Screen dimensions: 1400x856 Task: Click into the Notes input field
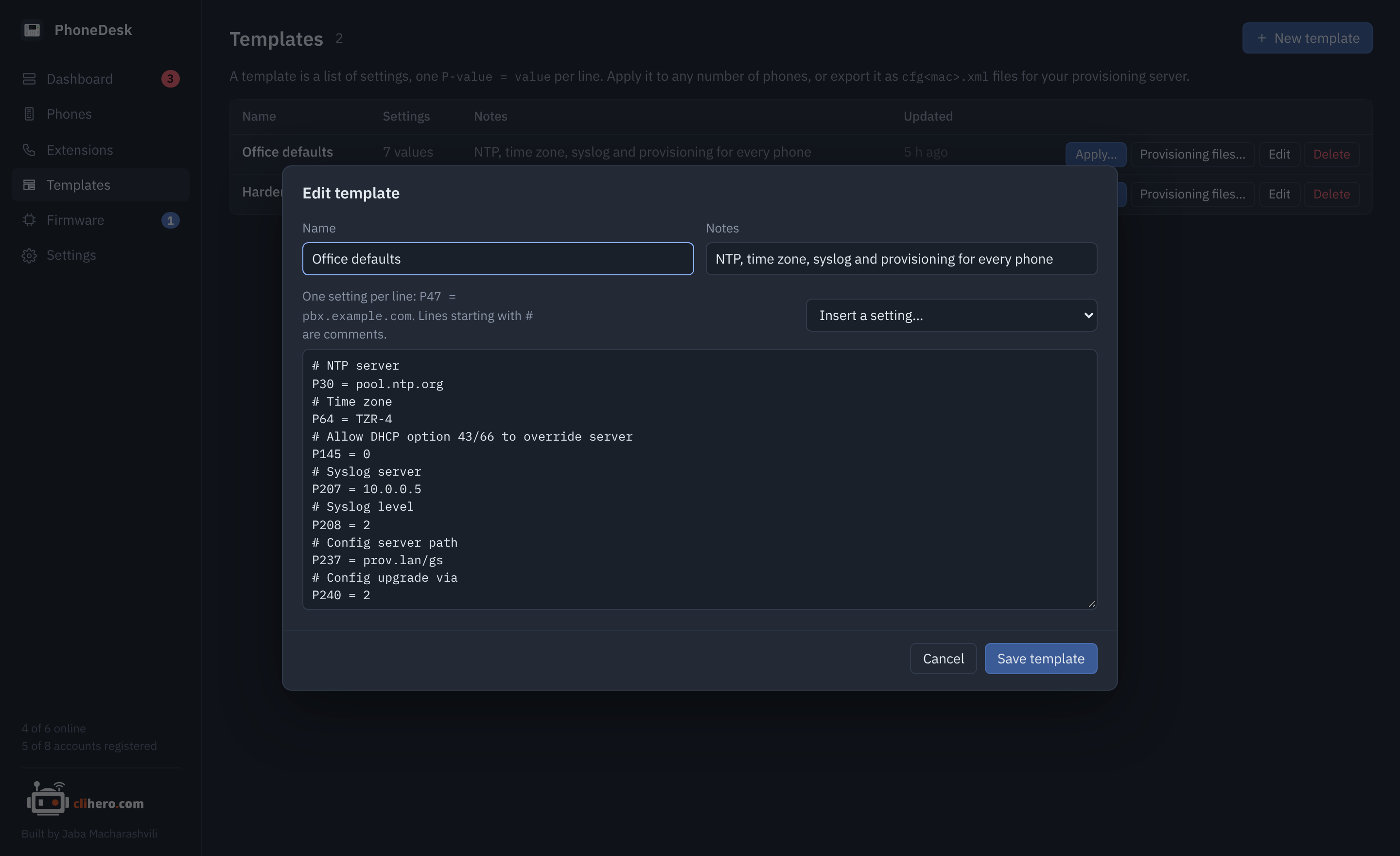(x=901, y=259)
